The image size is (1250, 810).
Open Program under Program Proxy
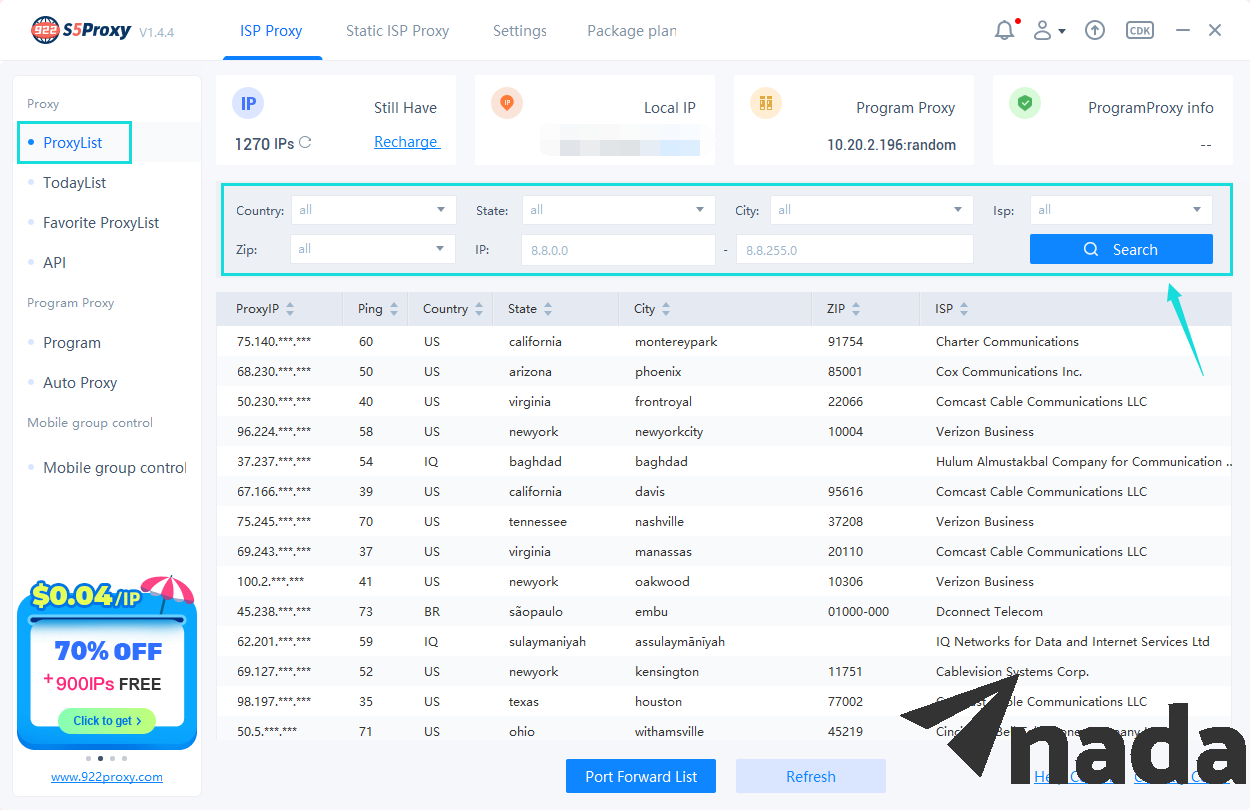(x=72, y=343)
